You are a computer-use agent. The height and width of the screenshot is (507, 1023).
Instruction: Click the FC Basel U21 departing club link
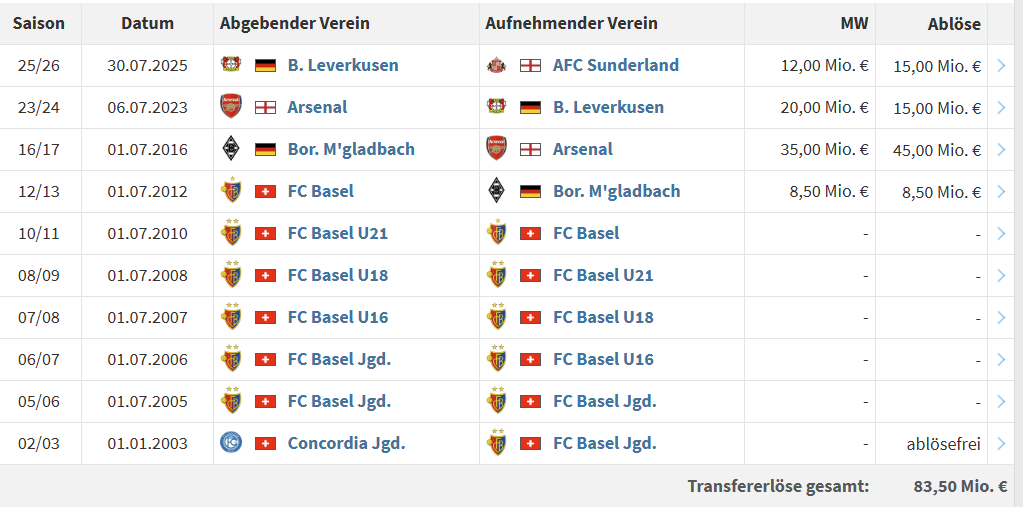pos(337,233)
